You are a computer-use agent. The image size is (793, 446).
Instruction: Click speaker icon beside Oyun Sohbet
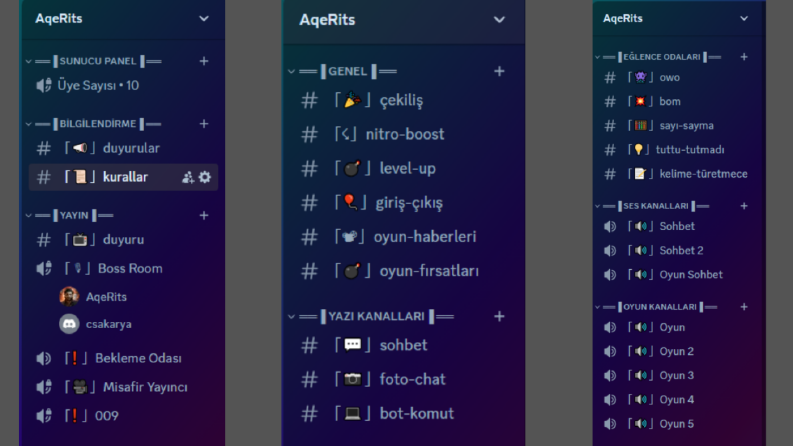[x=610, y=275]
